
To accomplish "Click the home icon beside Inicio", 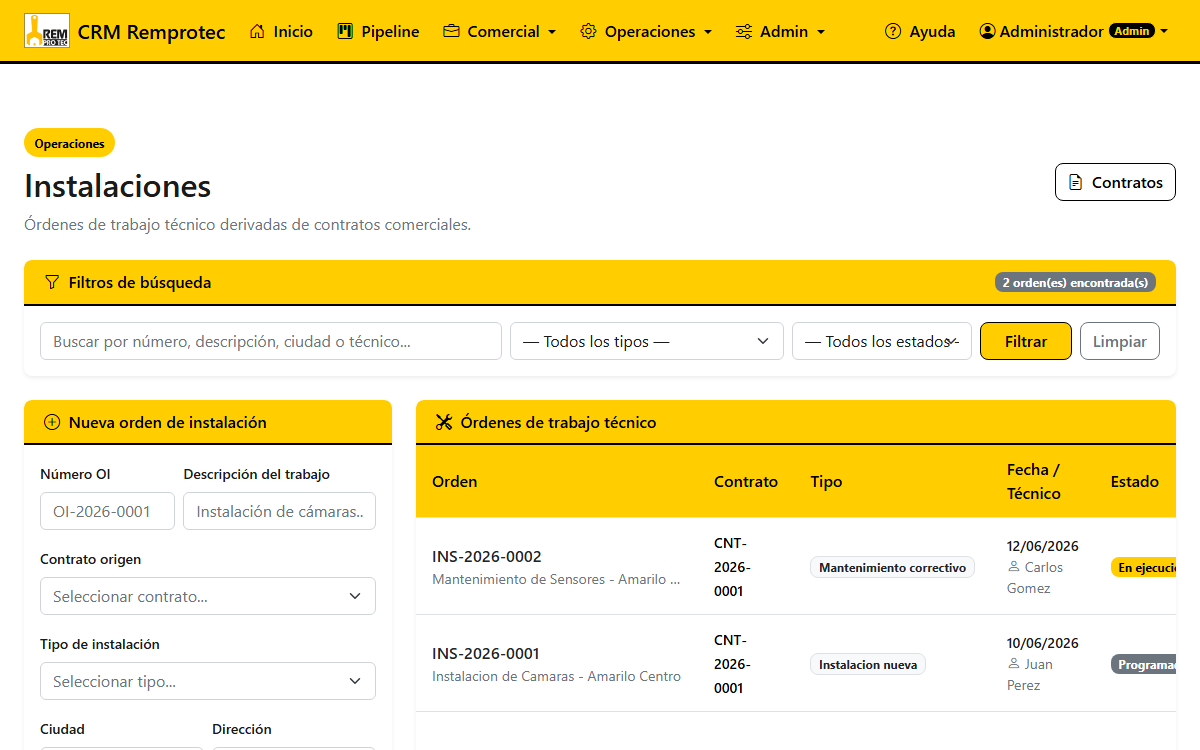I will 257,32.
